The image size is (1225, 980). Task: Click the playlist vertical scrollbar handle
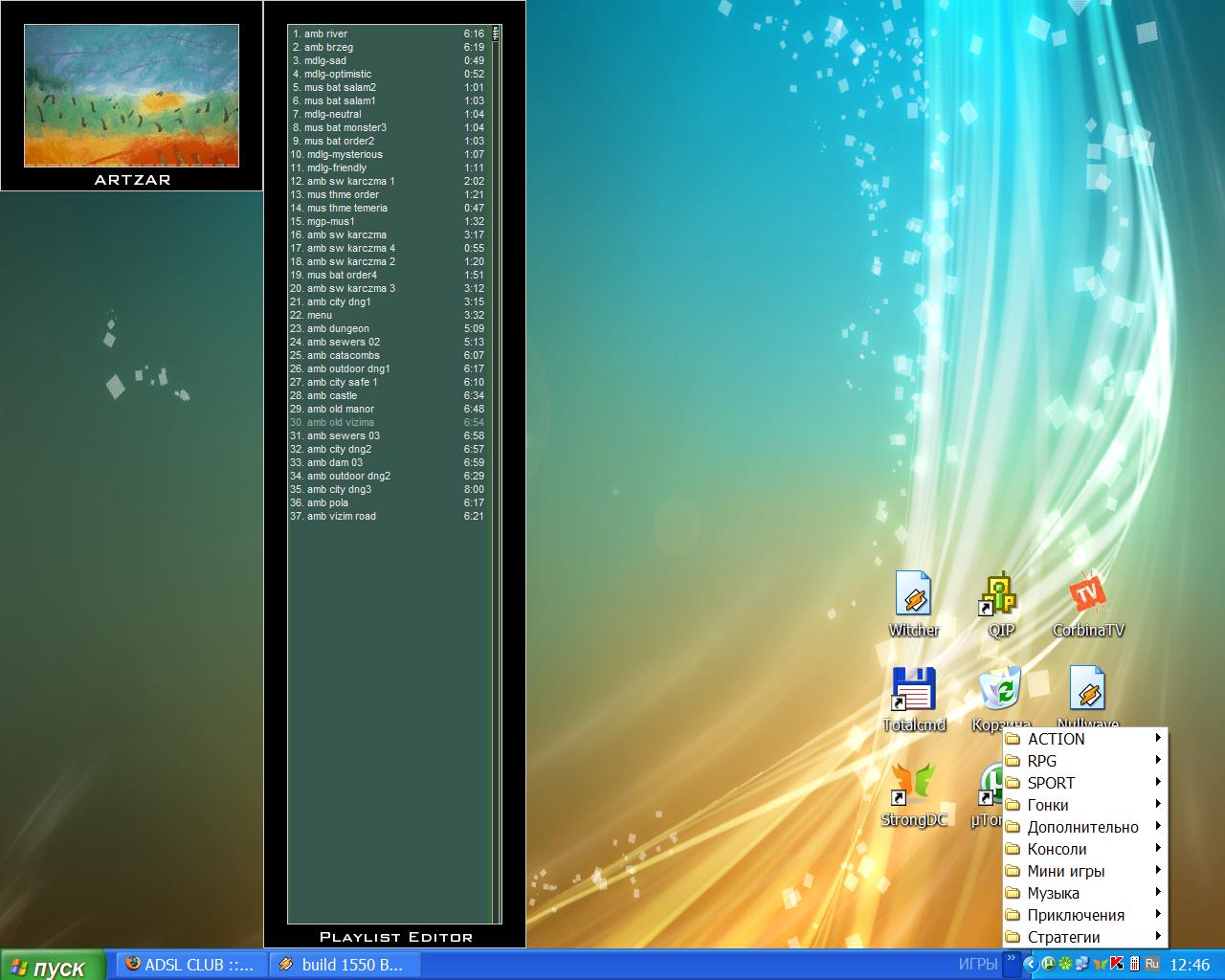point(497,34)
